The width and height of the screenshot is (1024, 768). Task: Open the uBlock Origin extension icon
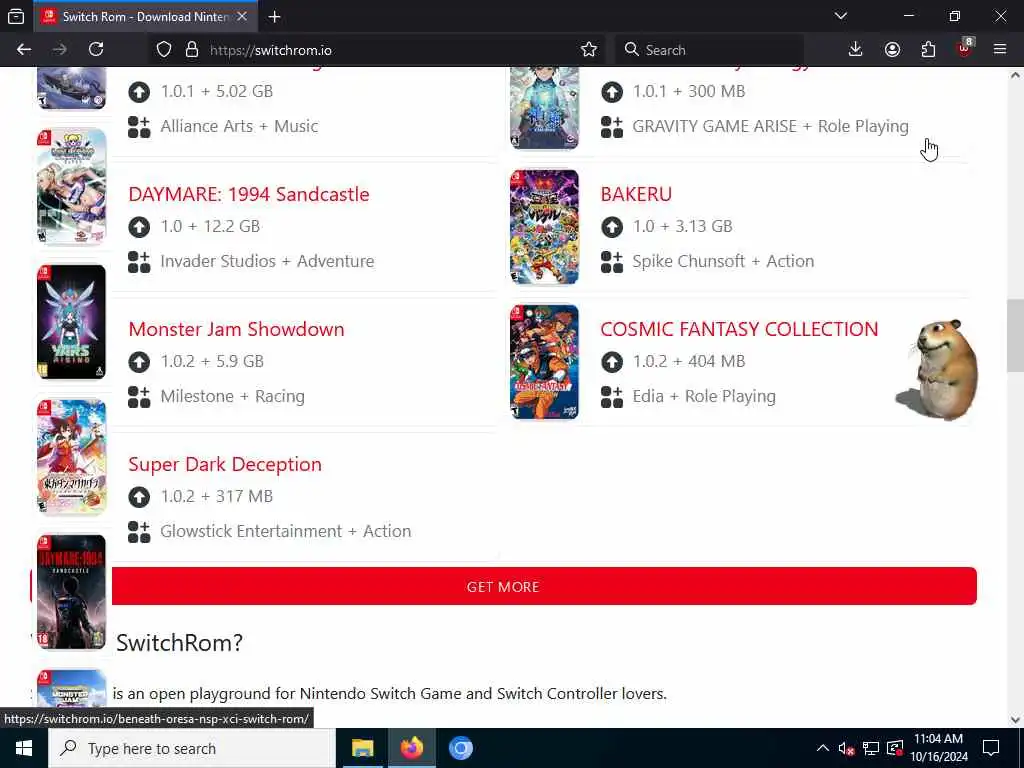[965, 49]
